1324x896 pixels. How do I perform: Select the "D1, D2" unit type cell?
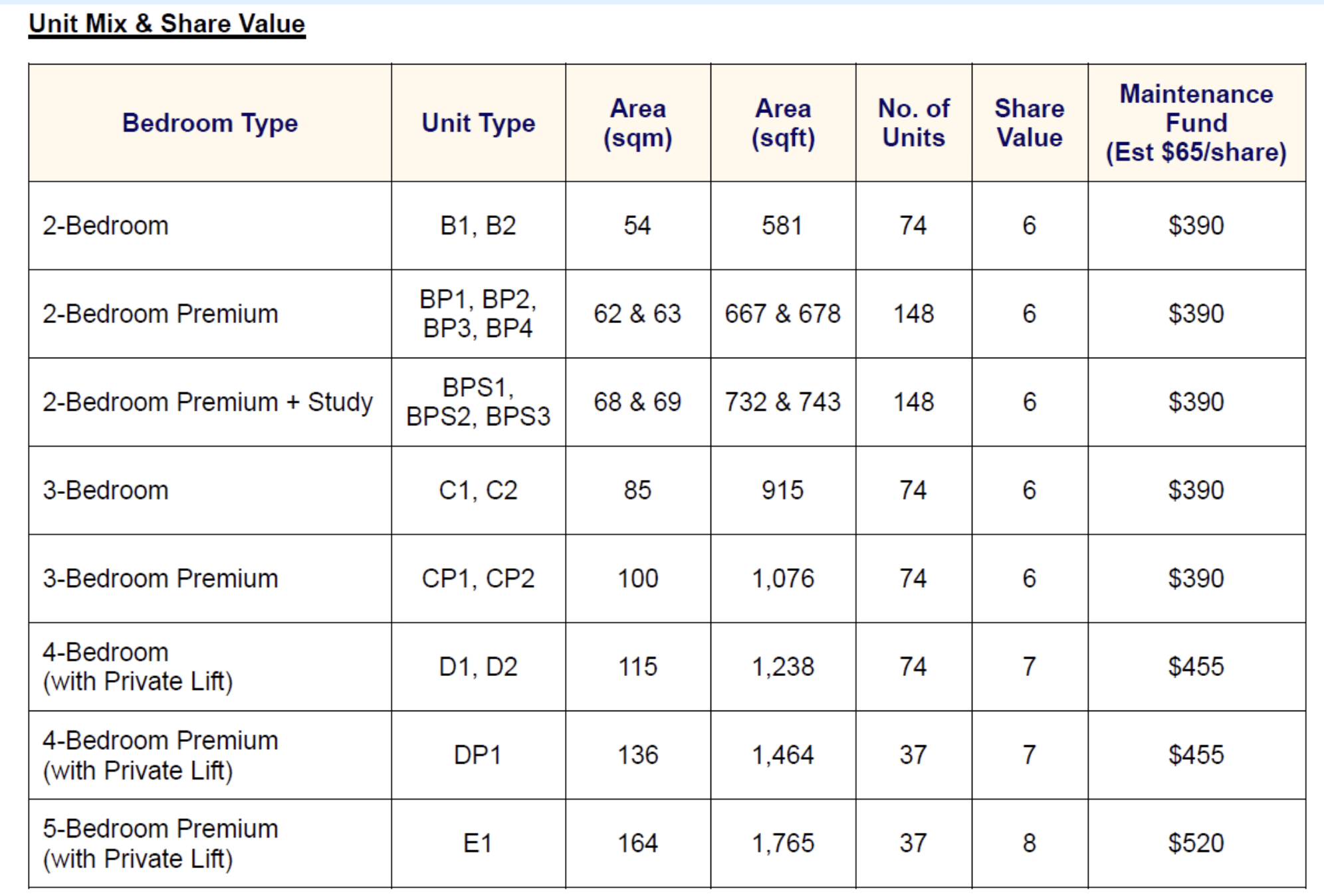tap(478, 667)
